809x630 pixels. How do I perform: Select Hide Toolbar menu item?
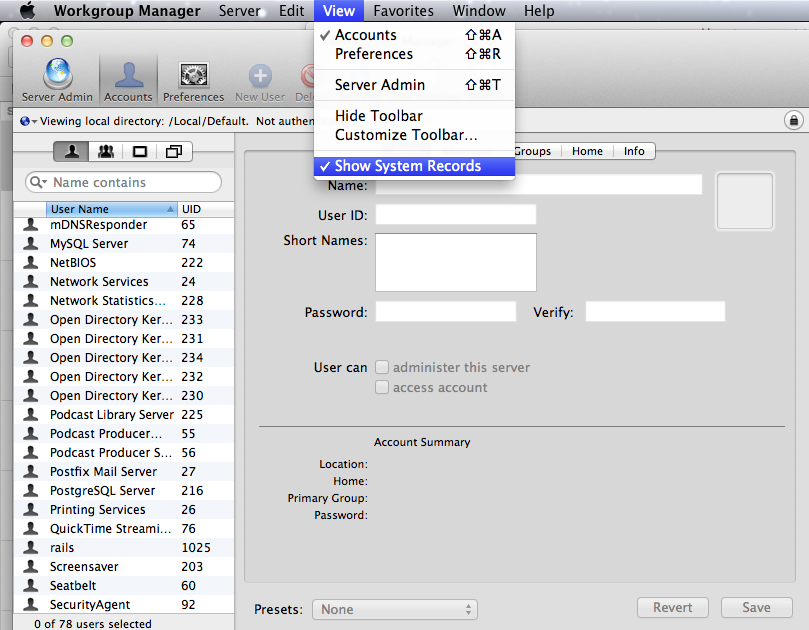click(x=414, y=116)
